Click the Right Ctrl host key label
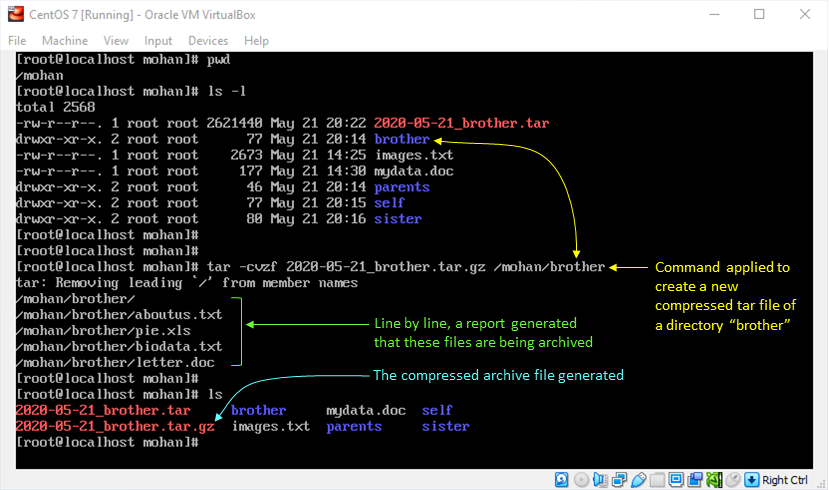 [785, 480]
